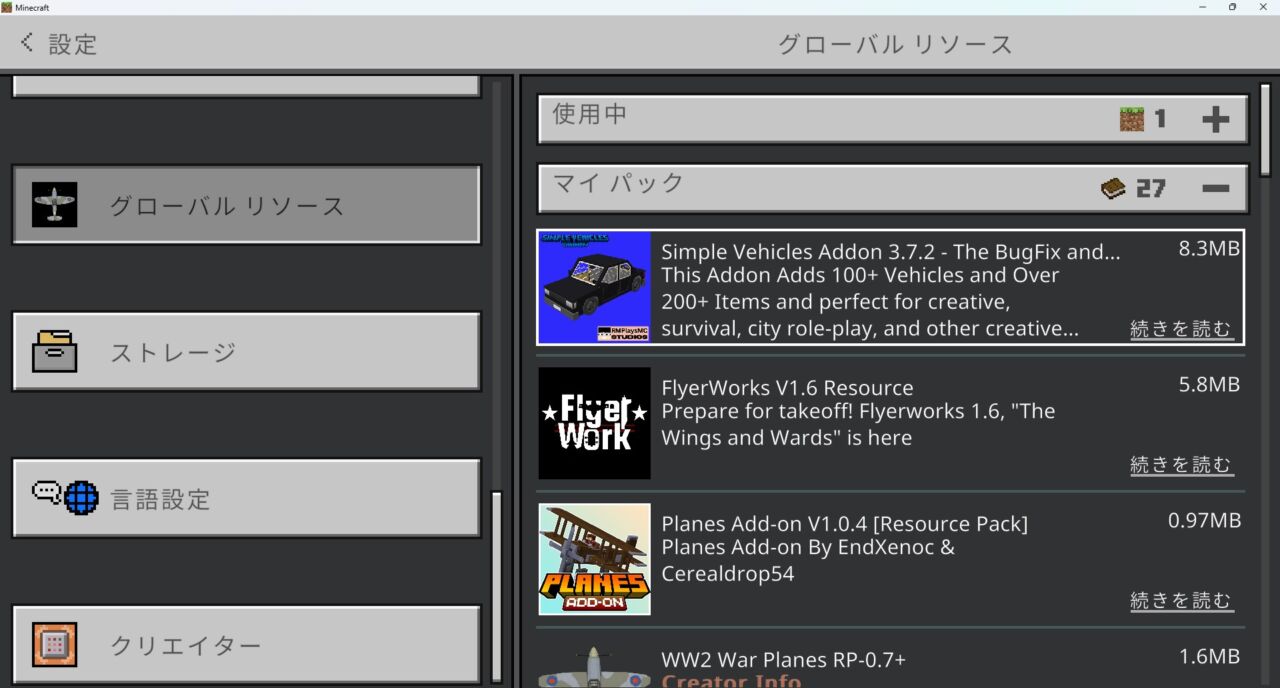Expand the 使用中 section with the plus
This screenshot has width=1280, height=688.
1218,118
